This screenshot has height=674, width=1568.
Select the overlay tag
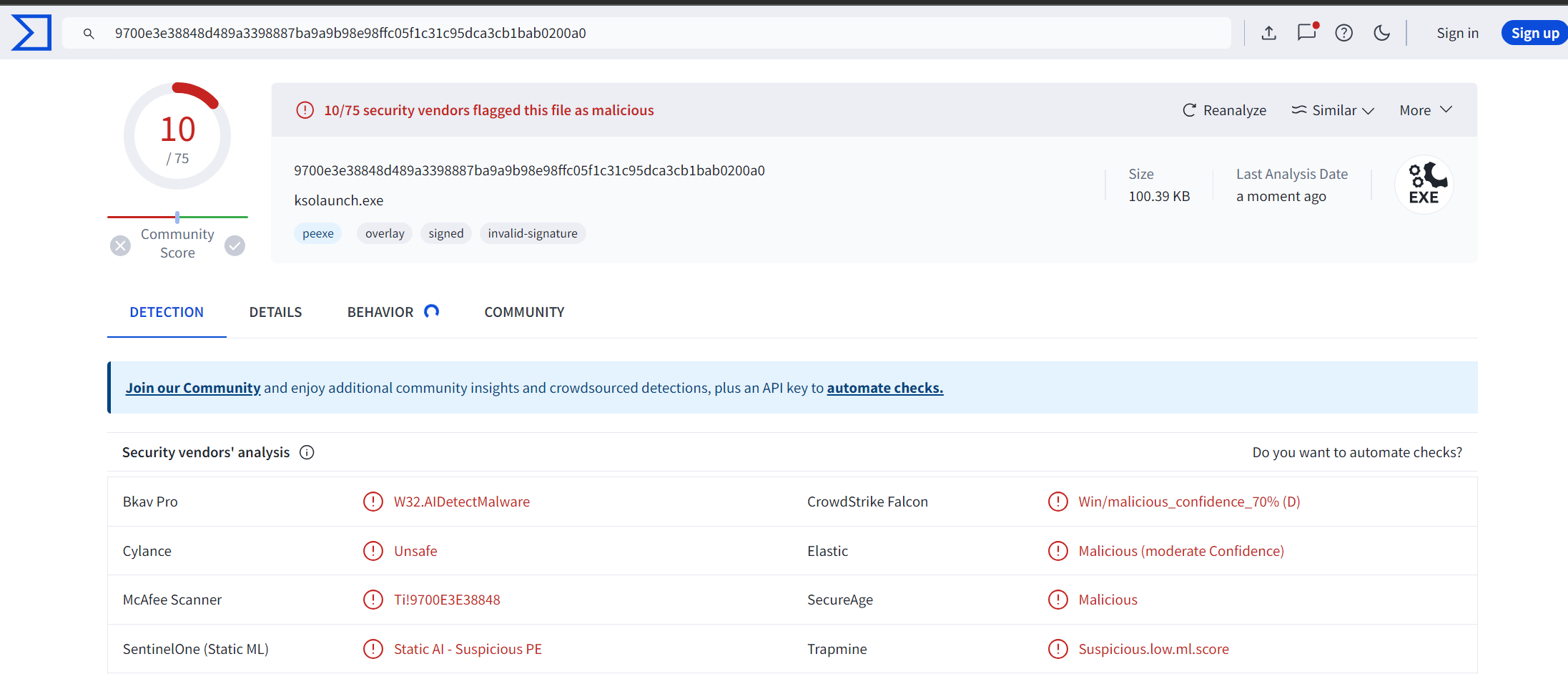click(x=385, y=233)
